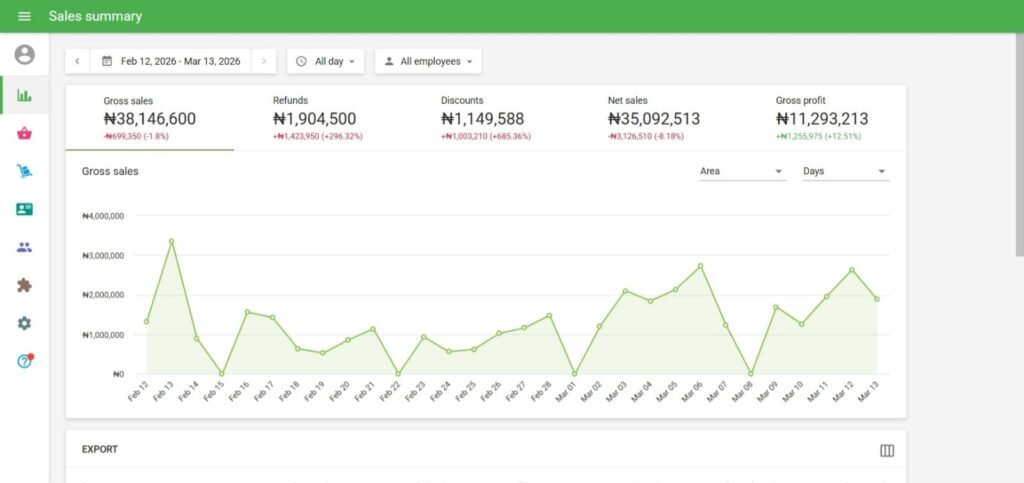Open the Settings gear sidebar icon
The image size is (1024, 483).
[x=24, y=323]
